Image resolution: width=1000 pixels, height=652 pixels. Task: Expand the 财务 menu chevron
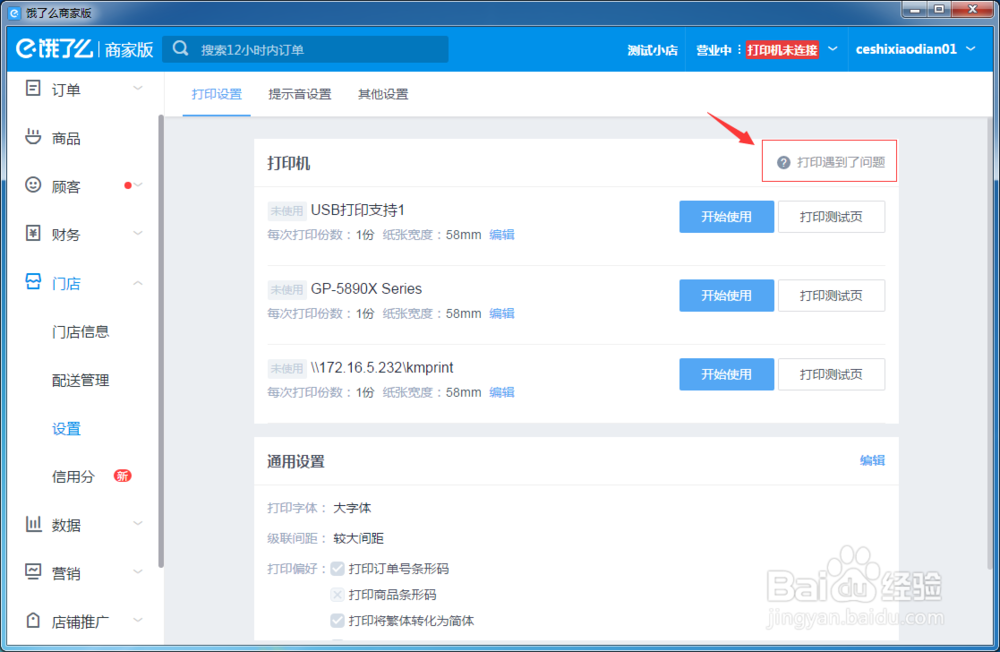[x=138, y=233]
